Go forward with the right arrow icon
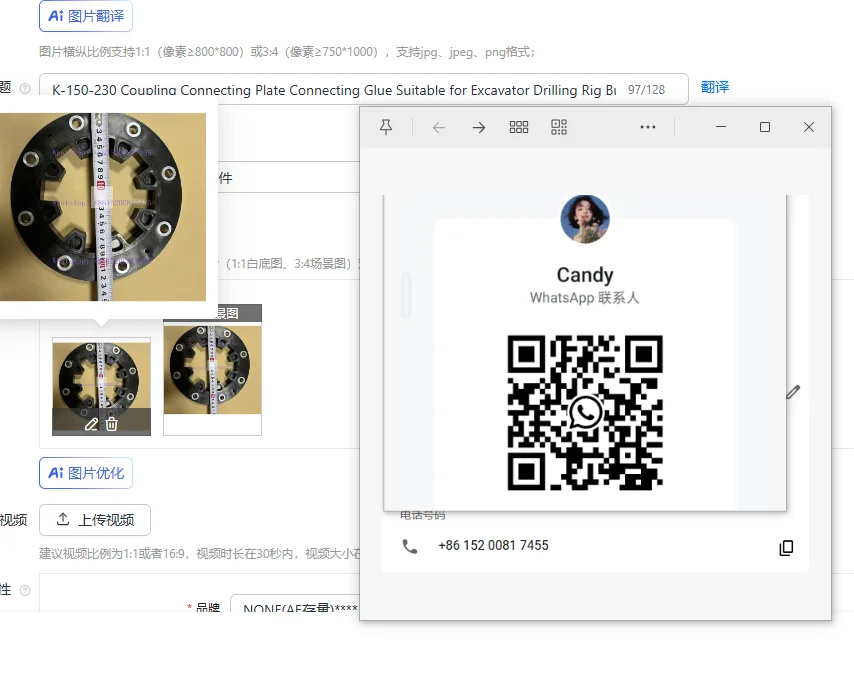This screenshot has height=677, width=854. [x=479, y=127]
